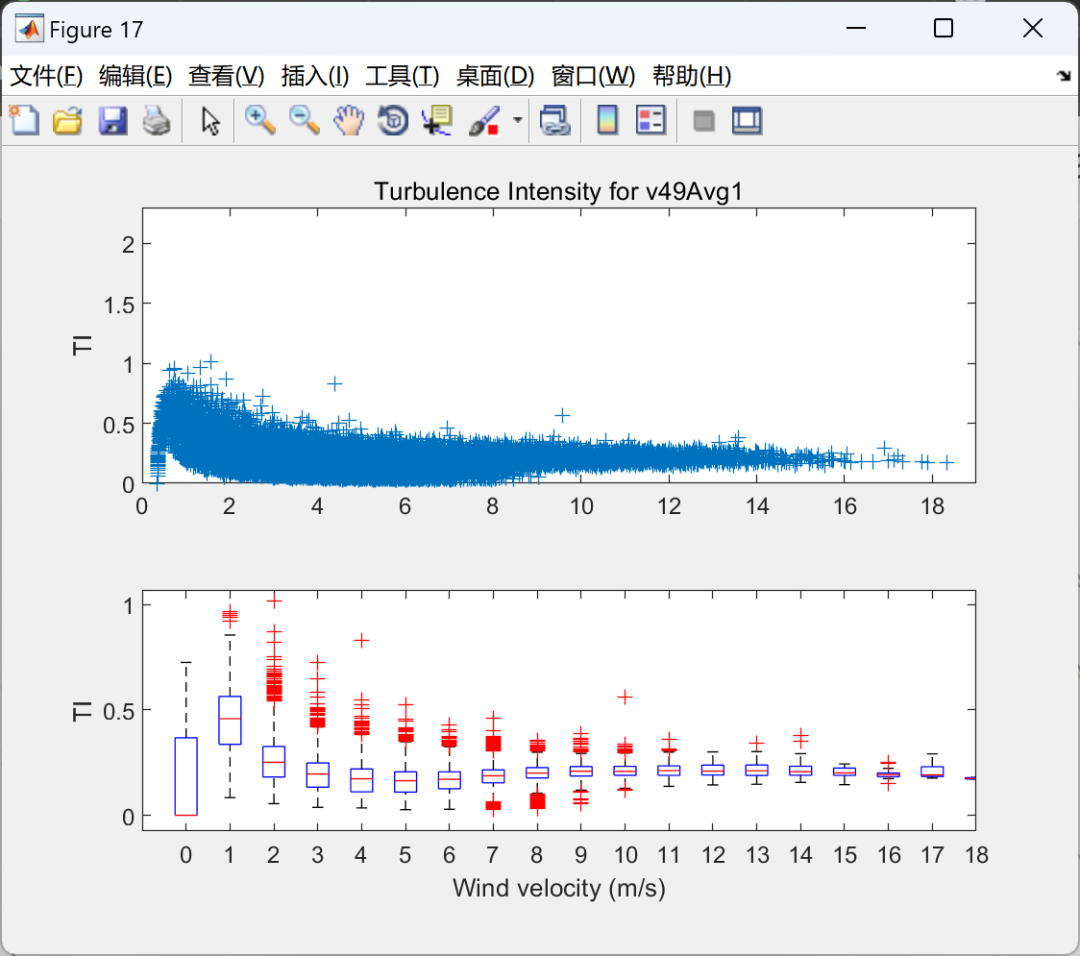The image size is (1080, 956).
Task: Click the TI label of the scatter plot
Action: (82, 344)
